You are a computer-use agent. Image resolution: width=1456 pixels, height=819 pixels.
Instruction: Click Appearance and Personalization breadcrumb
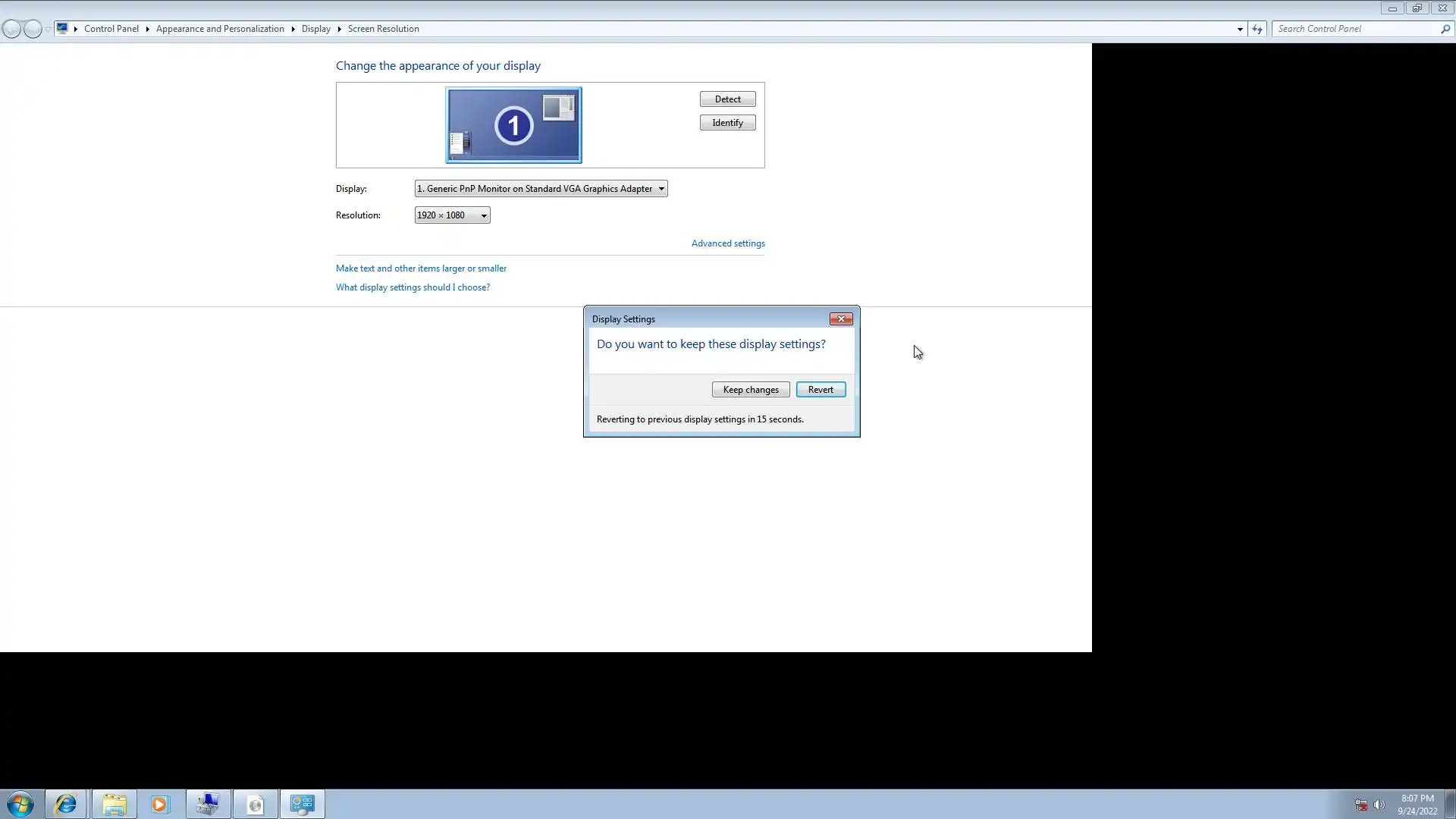pyautogui.click(x=220, y=29)
